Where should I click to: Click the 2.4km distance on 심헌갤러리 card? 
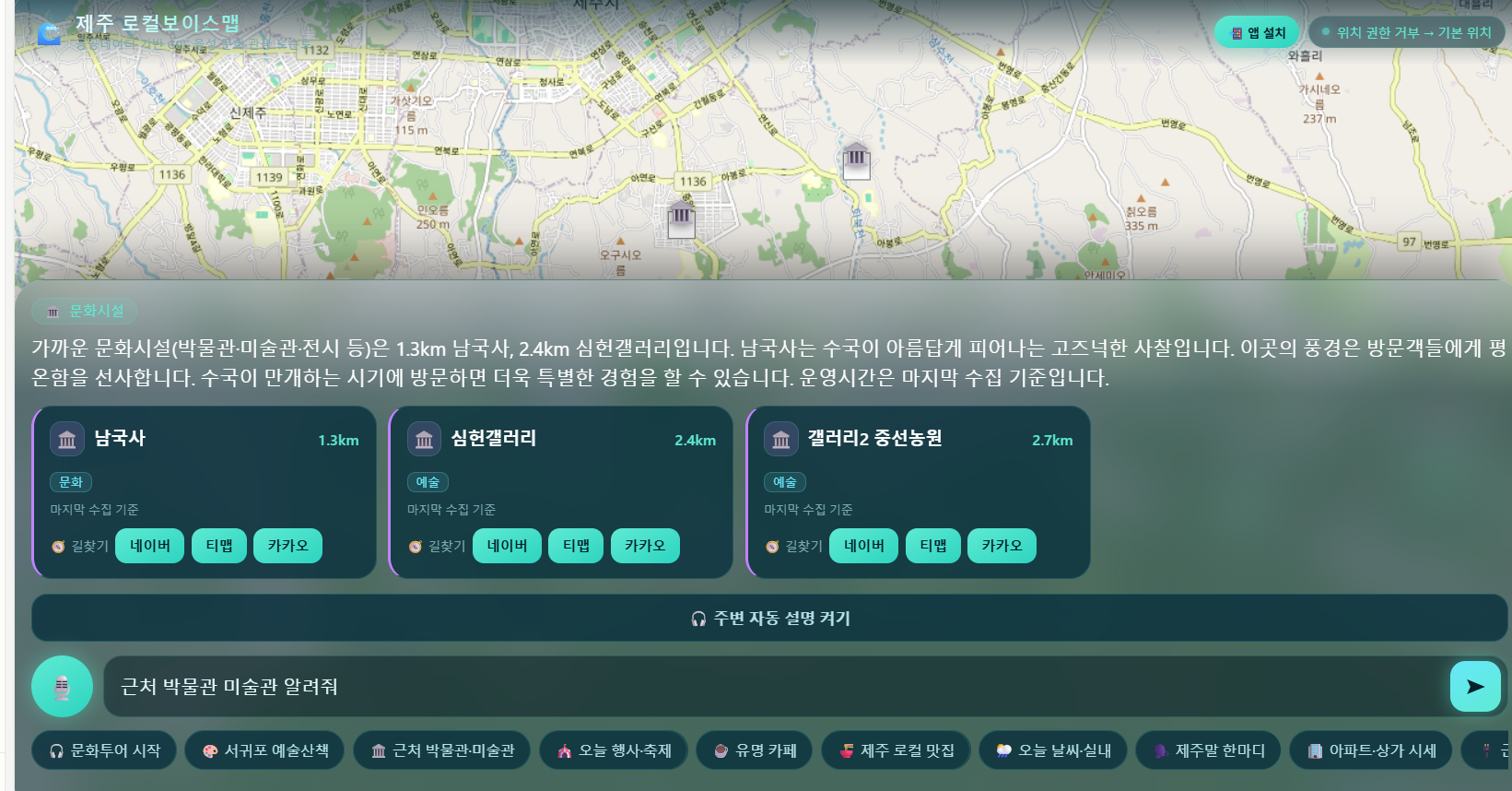coord(695,440)
